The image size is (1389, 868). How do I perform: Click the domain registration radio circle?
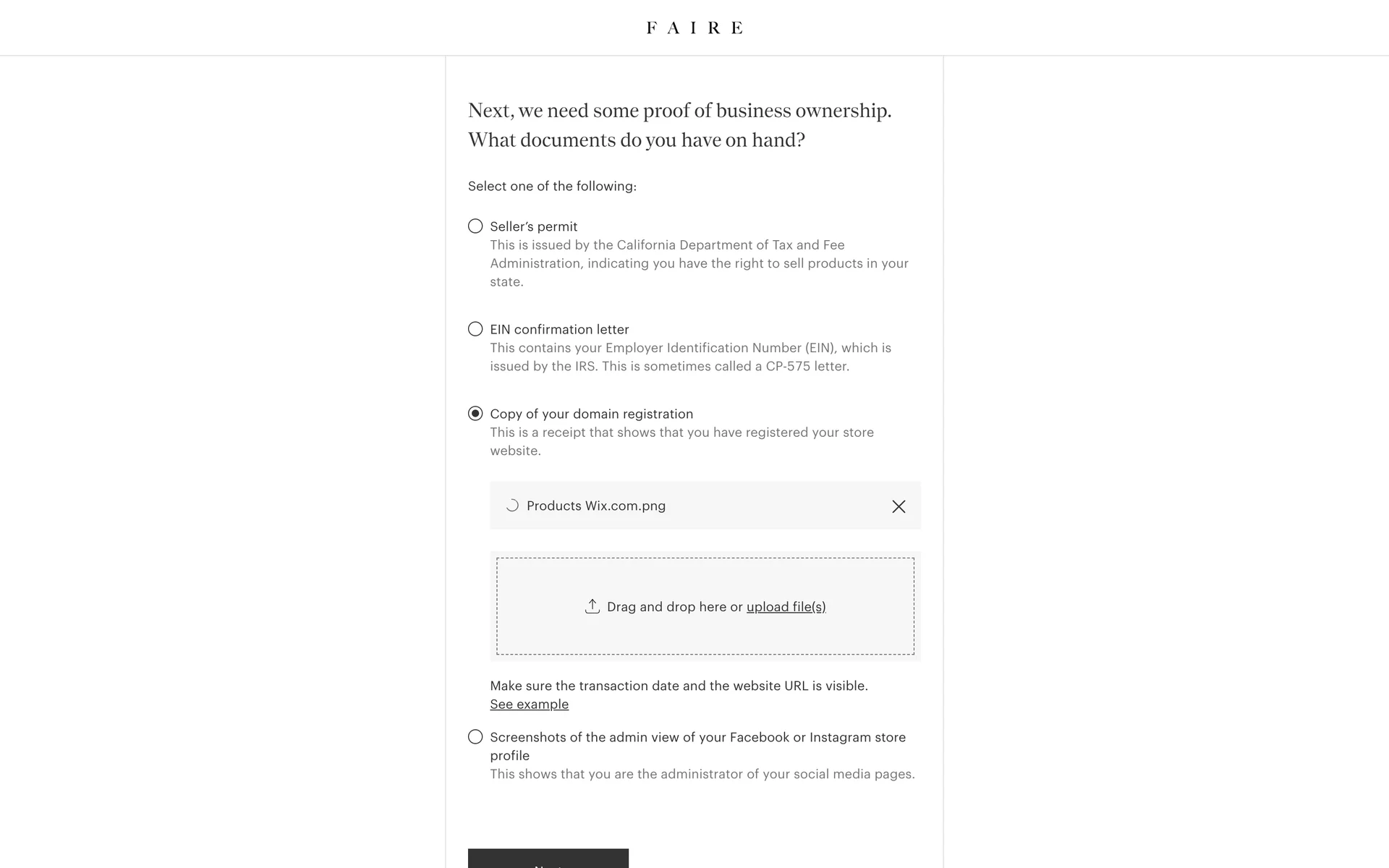pyautogui.click(x=475, y=414)
